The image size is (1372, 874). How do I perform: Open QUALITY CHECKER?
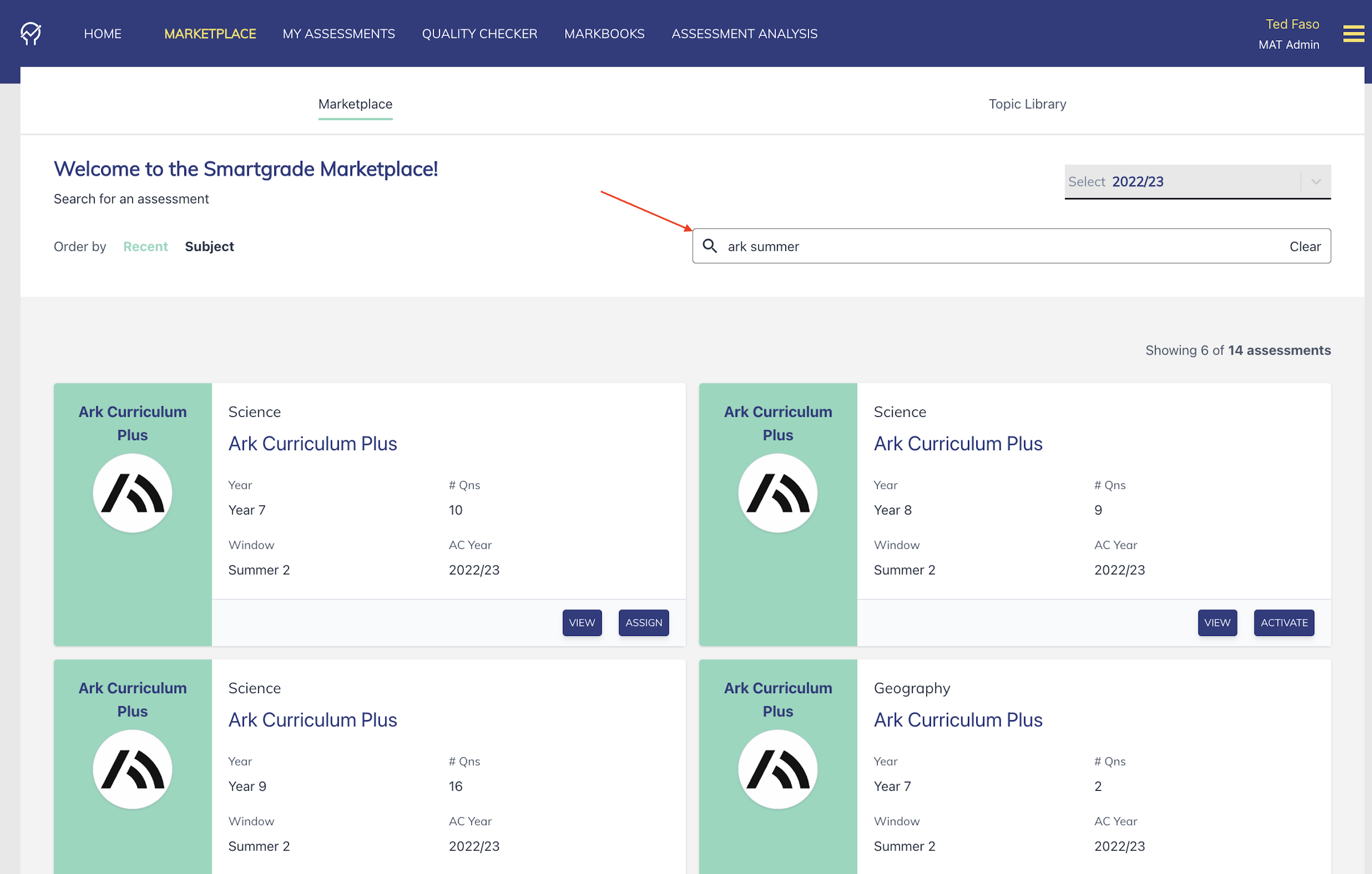[x=480, y=34]
